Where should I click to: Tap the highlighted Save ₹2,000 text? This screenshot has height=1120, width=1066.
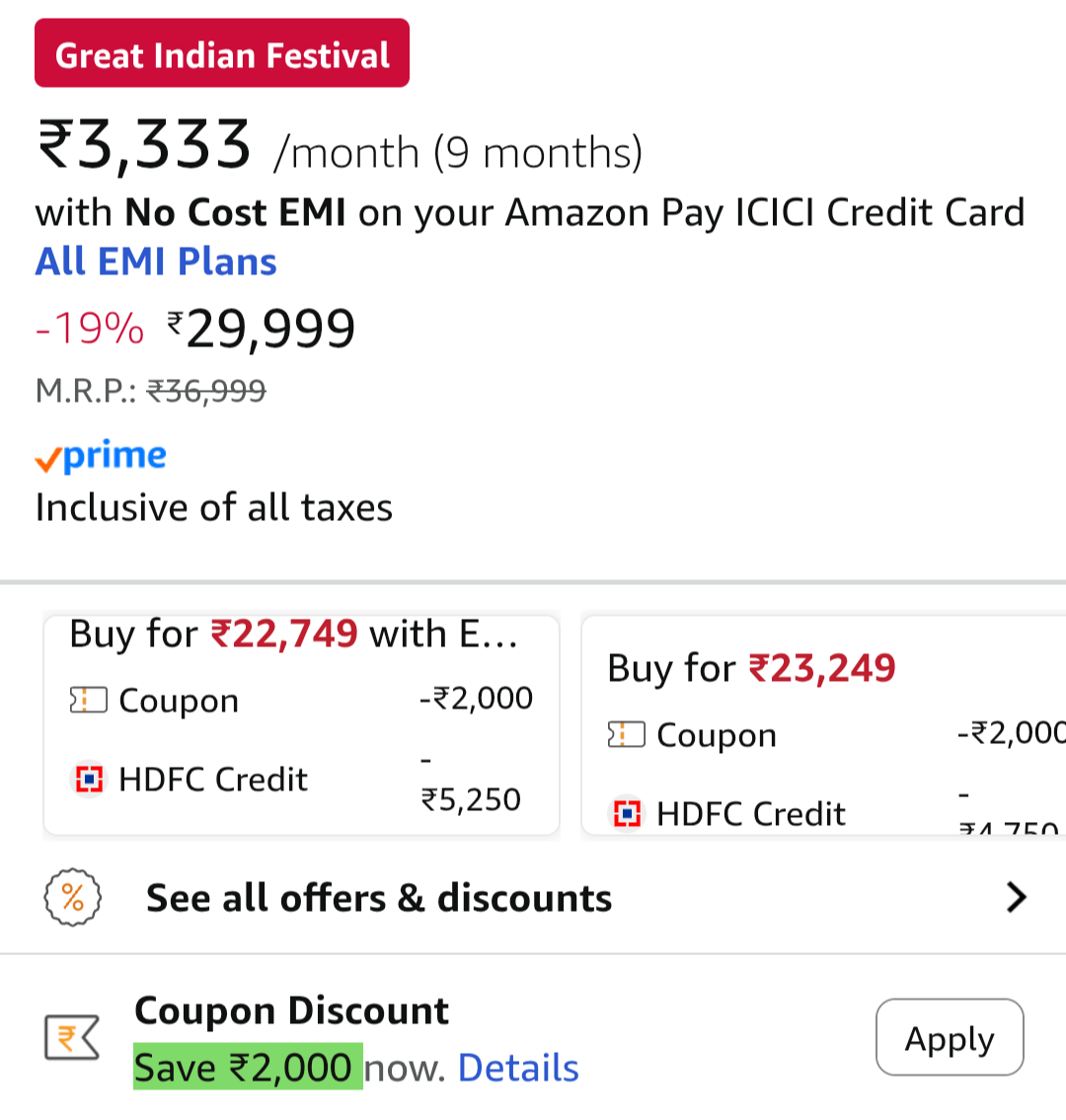click(248, 1068)
